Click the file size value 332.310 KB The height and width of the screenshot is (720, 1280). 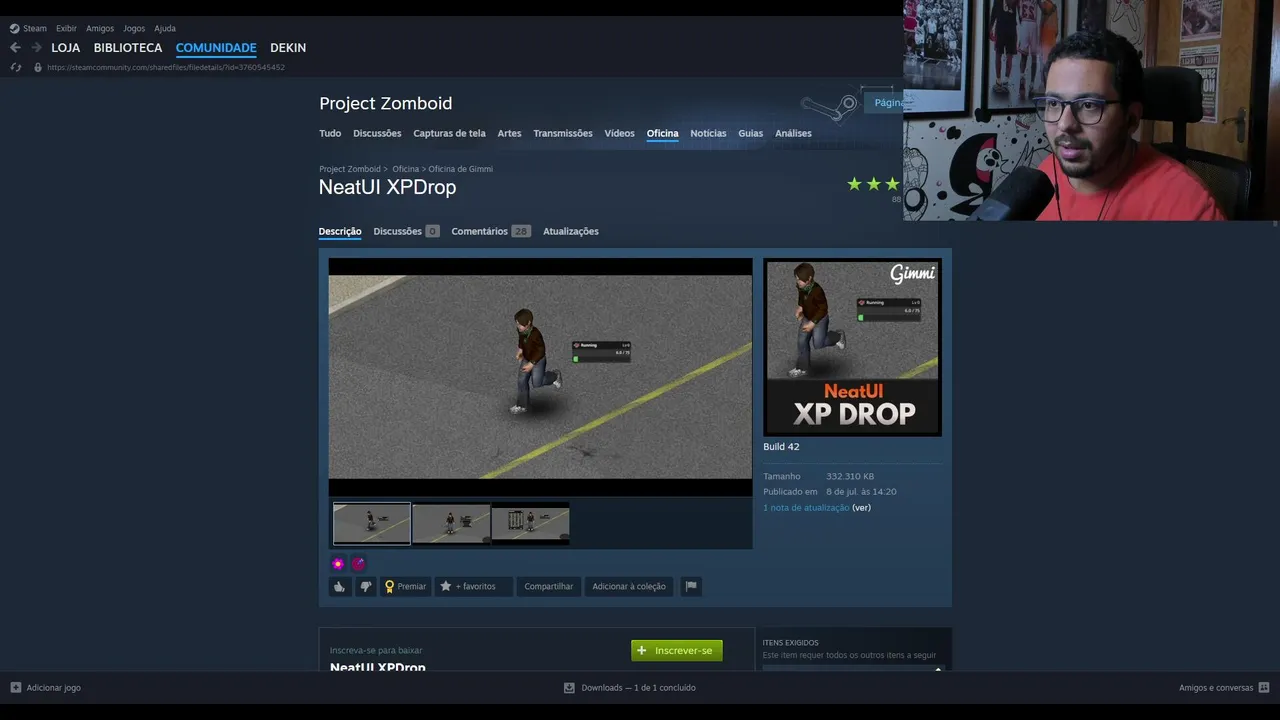[850, 477]
